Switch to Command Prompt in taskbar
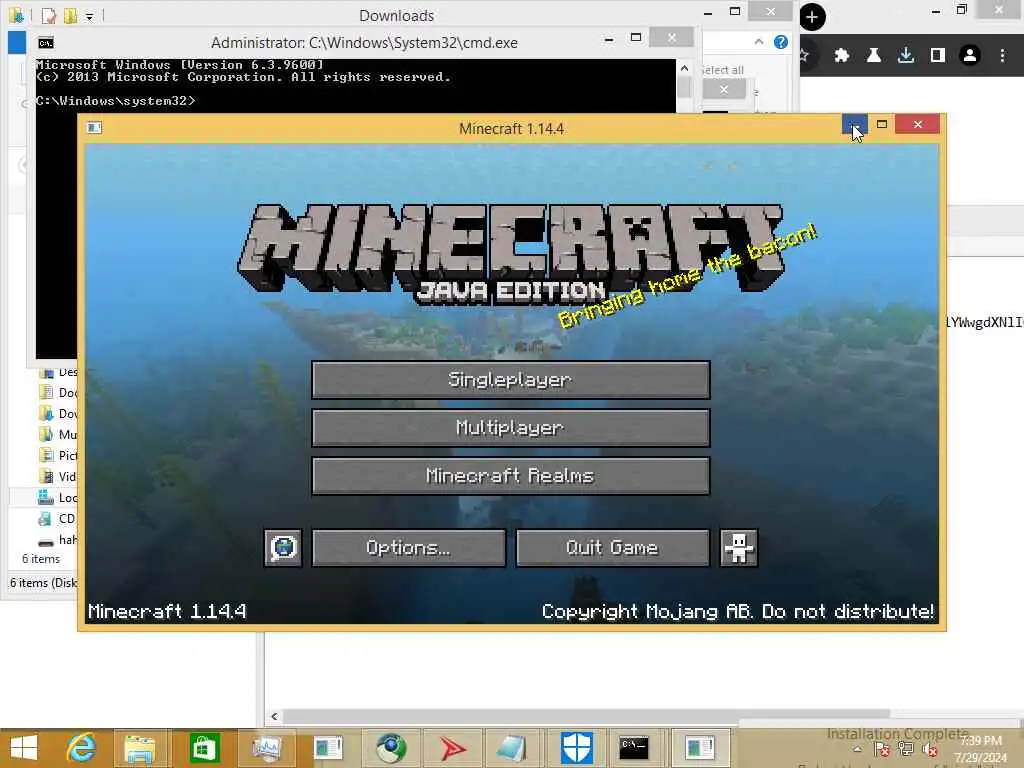This screenshot has height=768, width=1024. 633,748
